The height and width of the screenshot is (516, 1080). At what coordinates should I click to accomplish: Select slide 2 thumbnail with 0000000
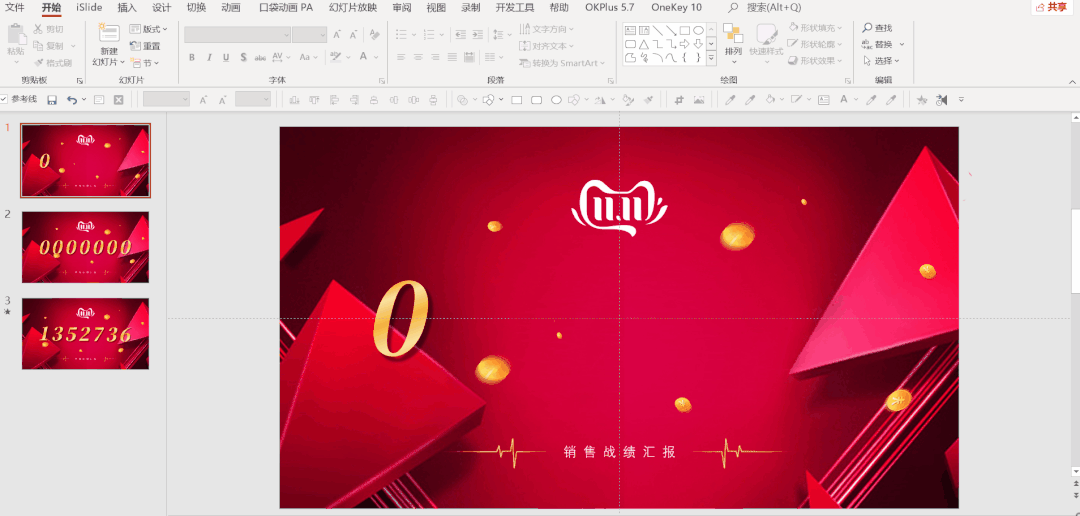coord(85,247)
